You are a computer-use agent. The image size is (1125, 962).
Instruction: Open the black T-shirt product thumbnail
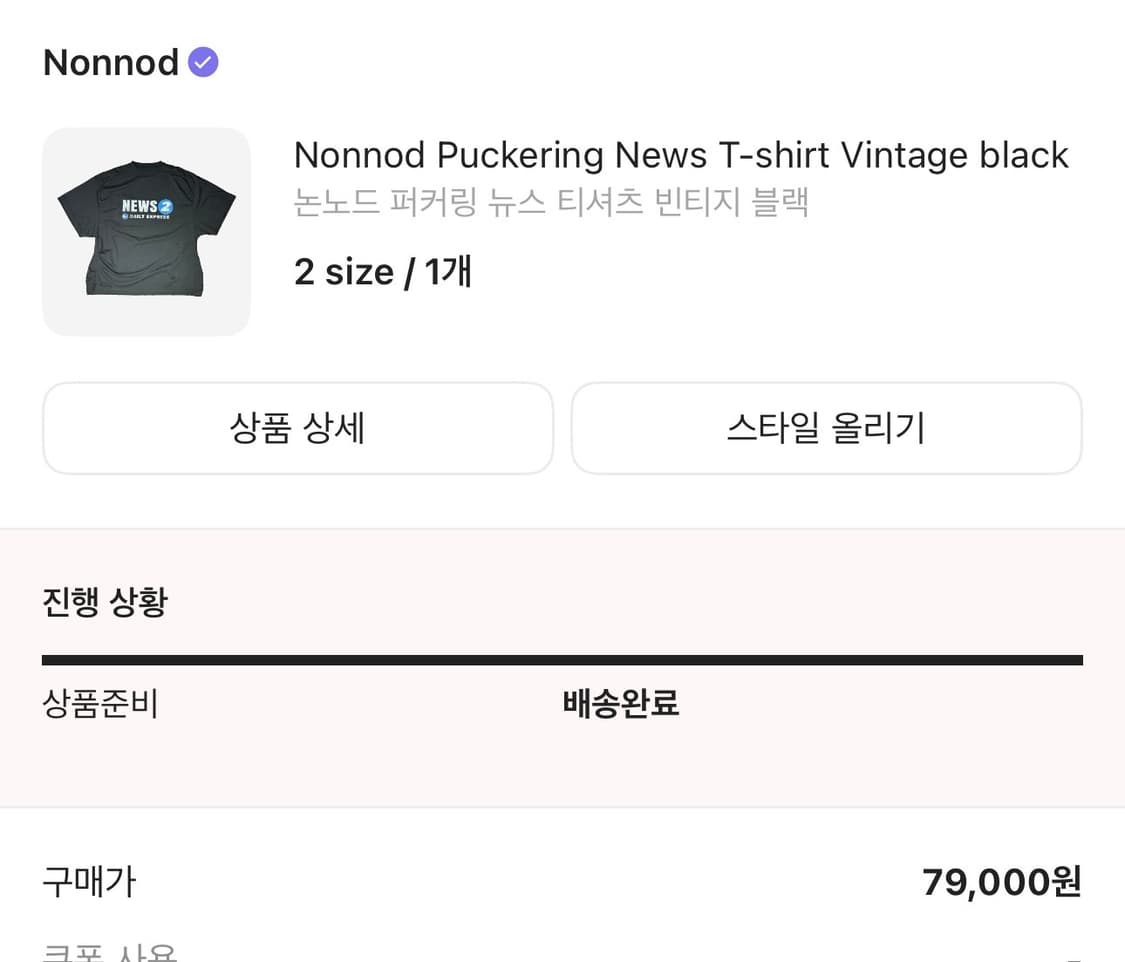(146, 232)
